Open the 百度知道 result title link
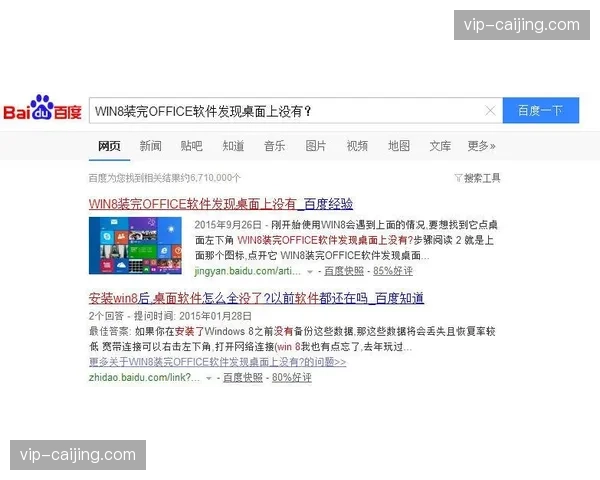600x480 pixels. tap(256, 298)
